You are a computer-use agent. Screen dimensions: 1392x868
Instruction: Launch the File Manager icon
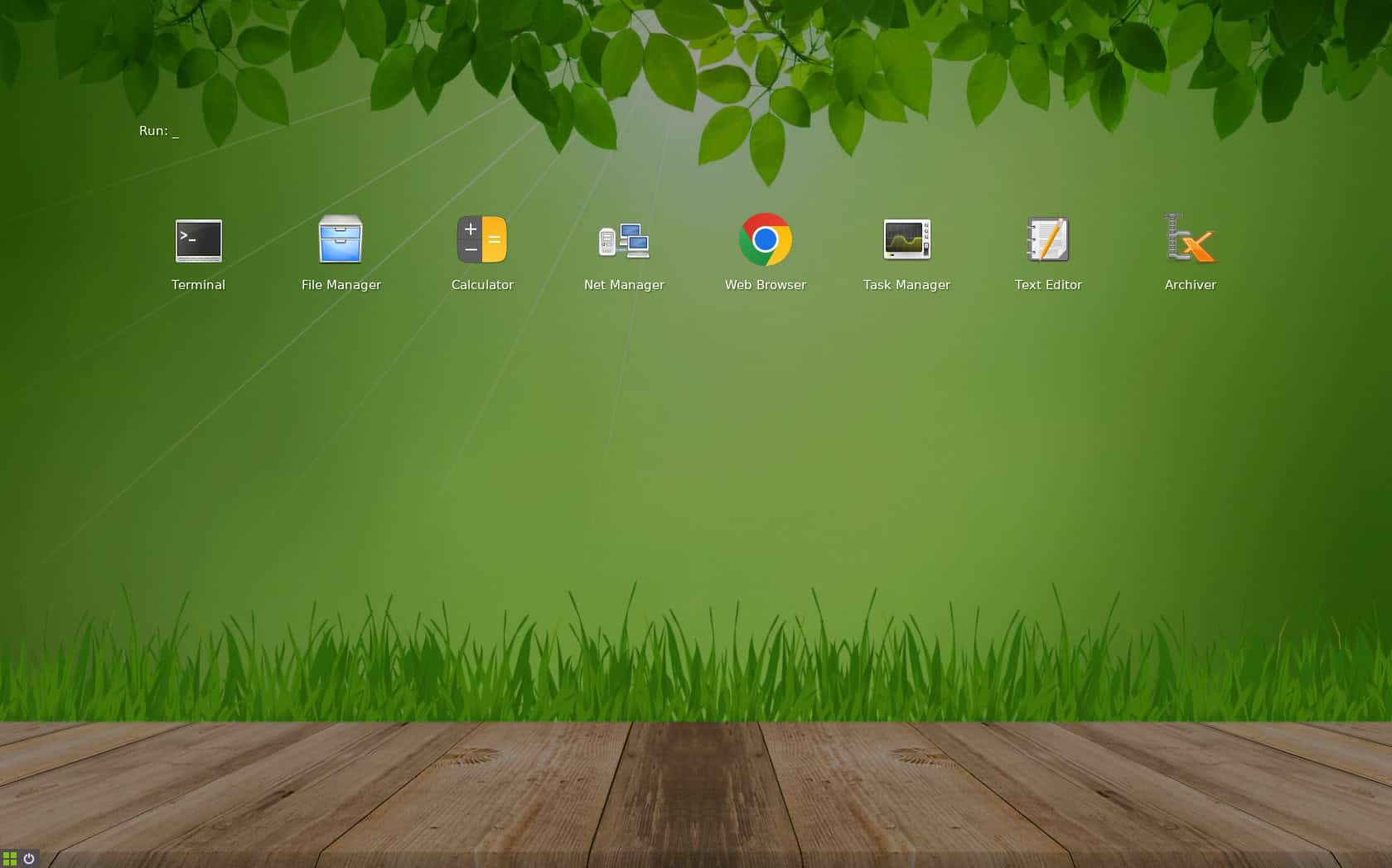[x=341, y=240]
